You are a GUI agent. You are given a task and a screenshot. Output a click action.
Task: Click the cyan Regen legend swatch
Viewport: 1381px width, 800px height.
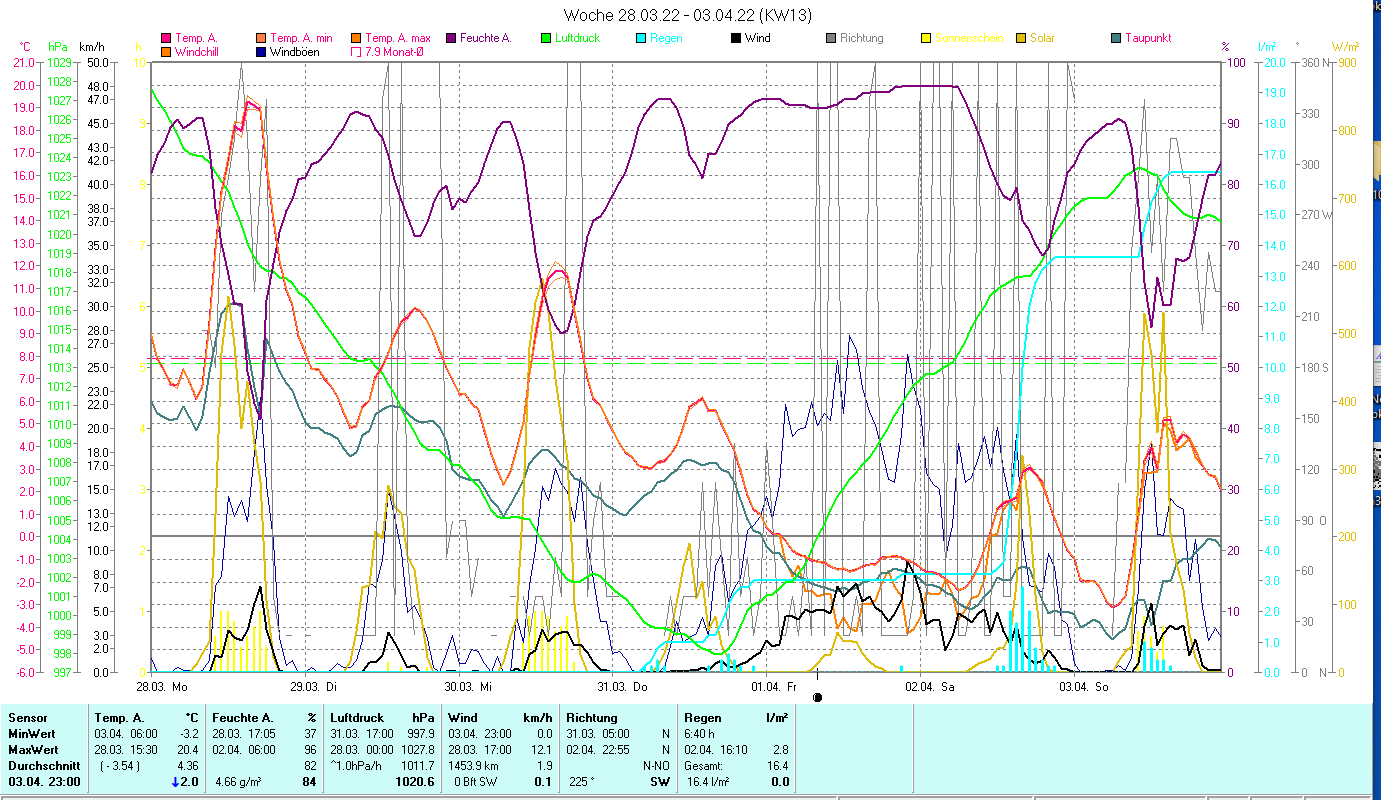(640, 38)
